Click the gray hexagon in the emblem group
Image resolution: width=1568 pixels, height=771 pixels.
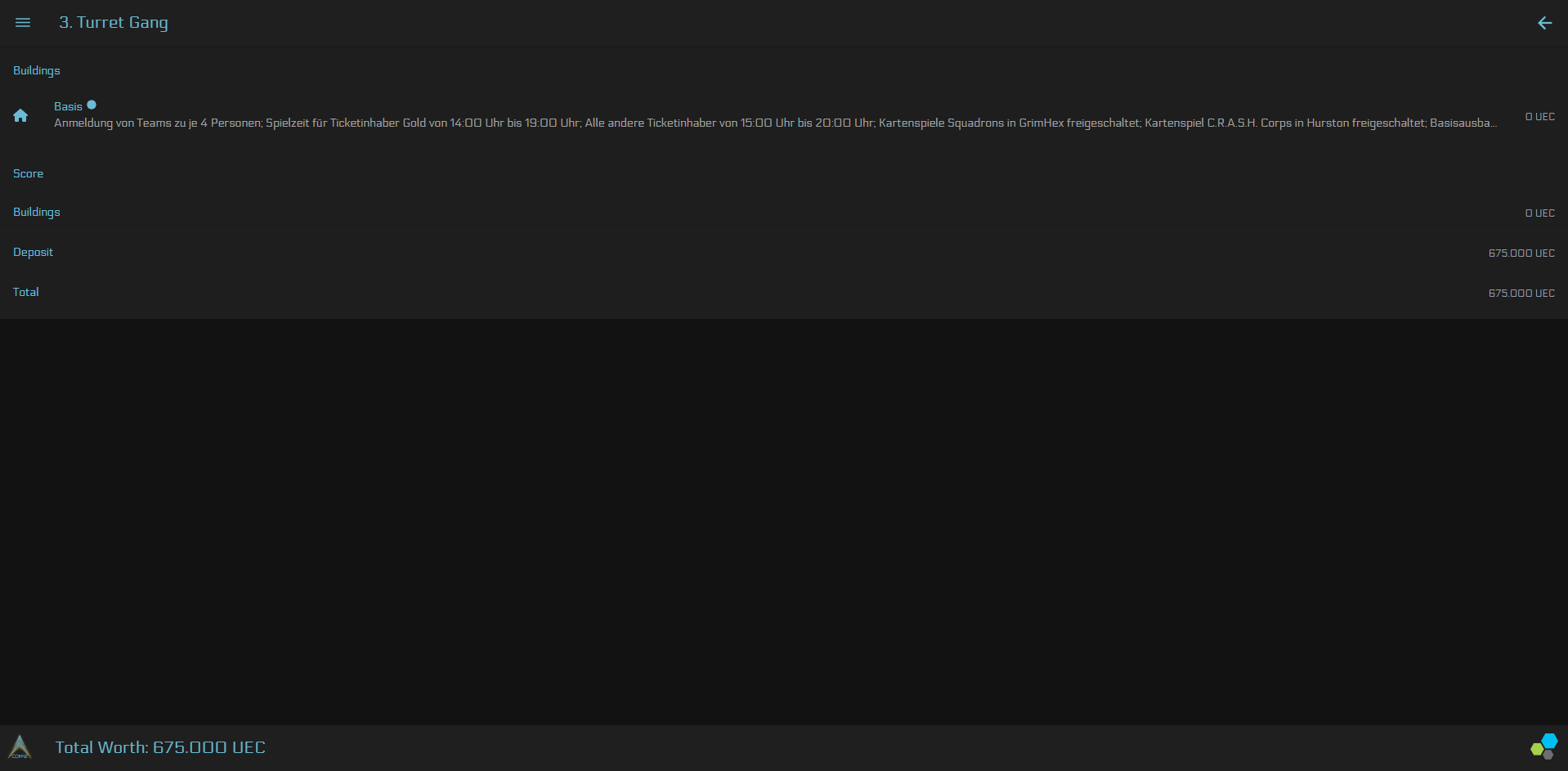coord(1548,755)
